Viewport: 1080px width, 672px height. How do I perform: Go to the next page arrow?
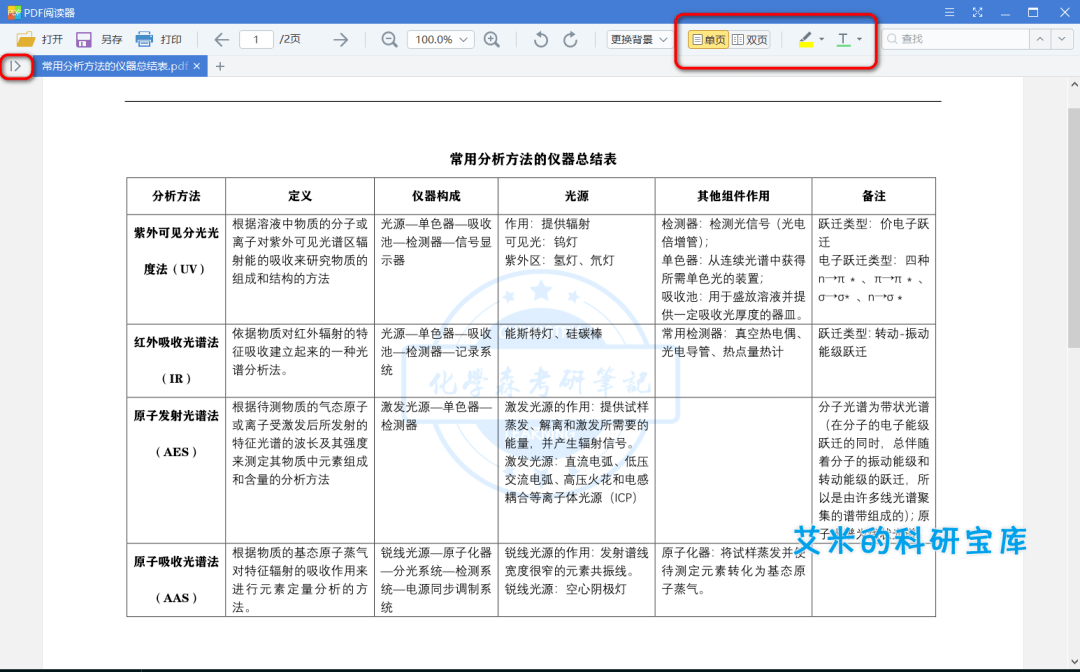click(x=340, y=39)
